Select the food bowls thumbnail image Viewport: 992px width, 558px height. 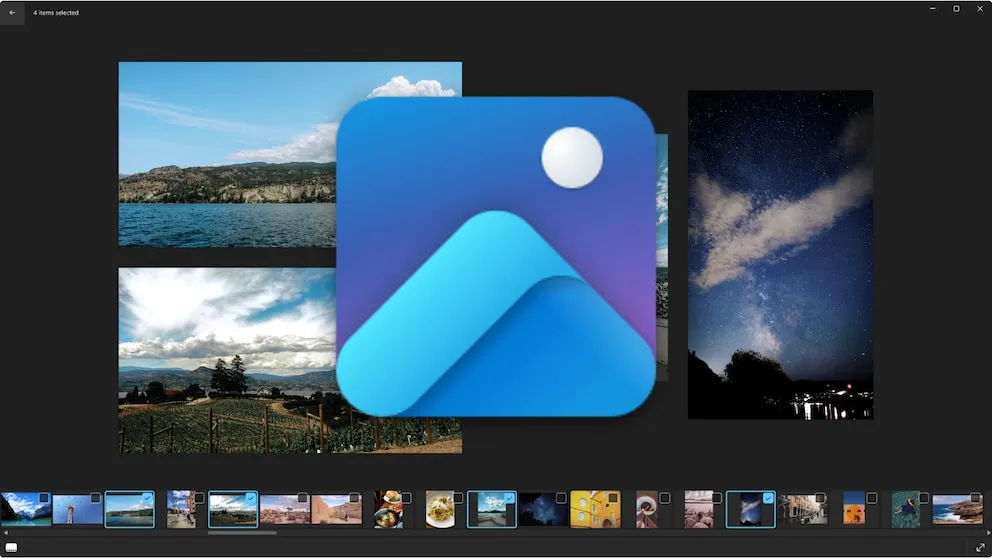pos(388,510)
